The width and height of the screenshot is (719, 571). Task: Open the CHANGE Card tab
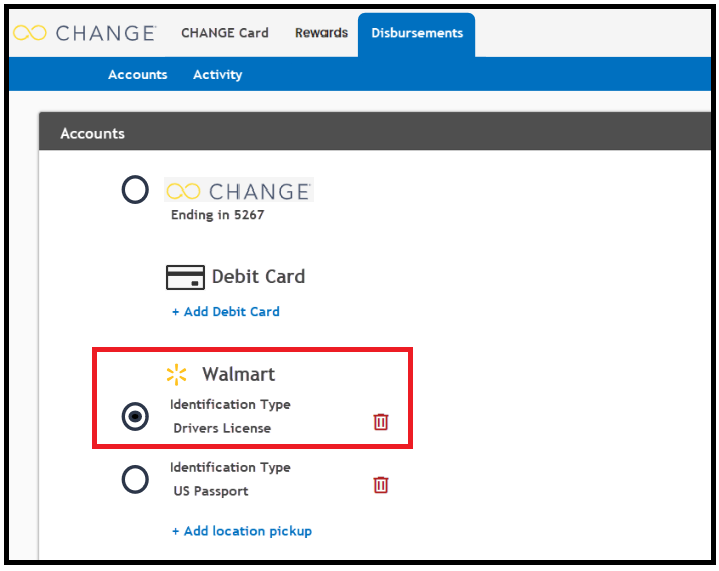225,33
